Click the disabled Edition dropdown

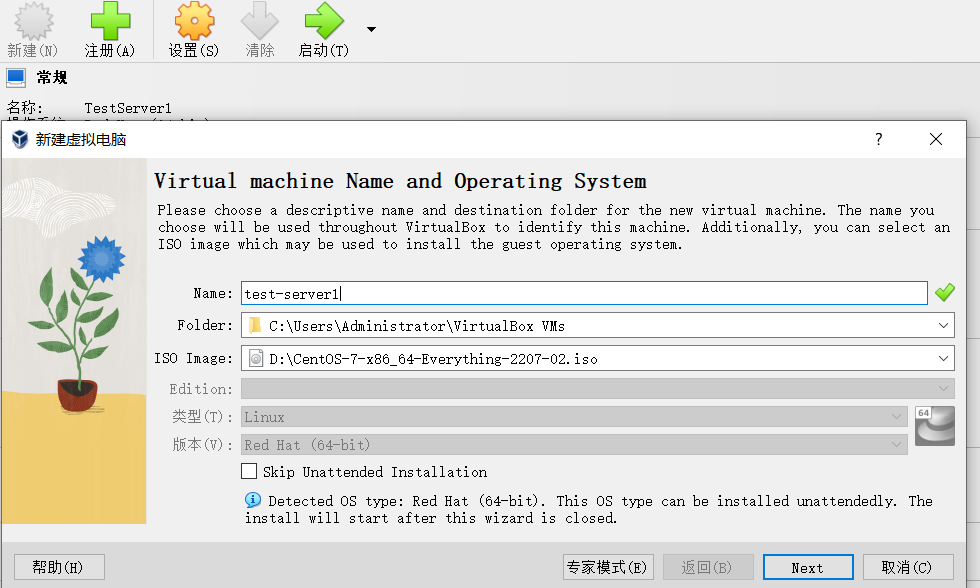[x=598, y=389]
